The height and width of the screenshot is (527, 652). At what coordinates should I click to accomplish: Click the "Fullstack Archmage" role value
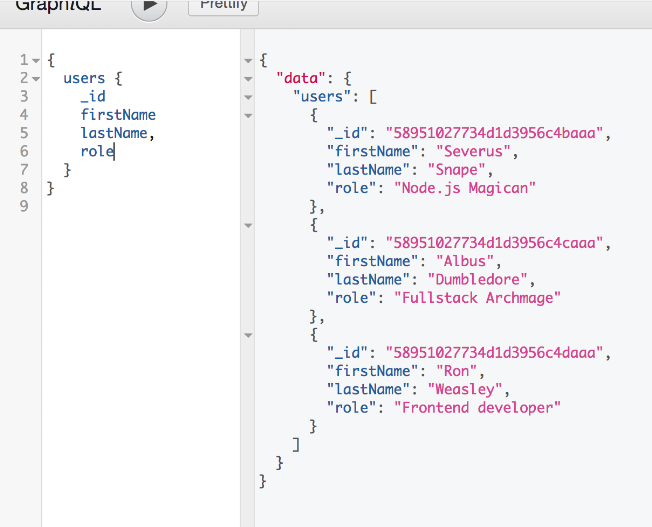[477, 298]
